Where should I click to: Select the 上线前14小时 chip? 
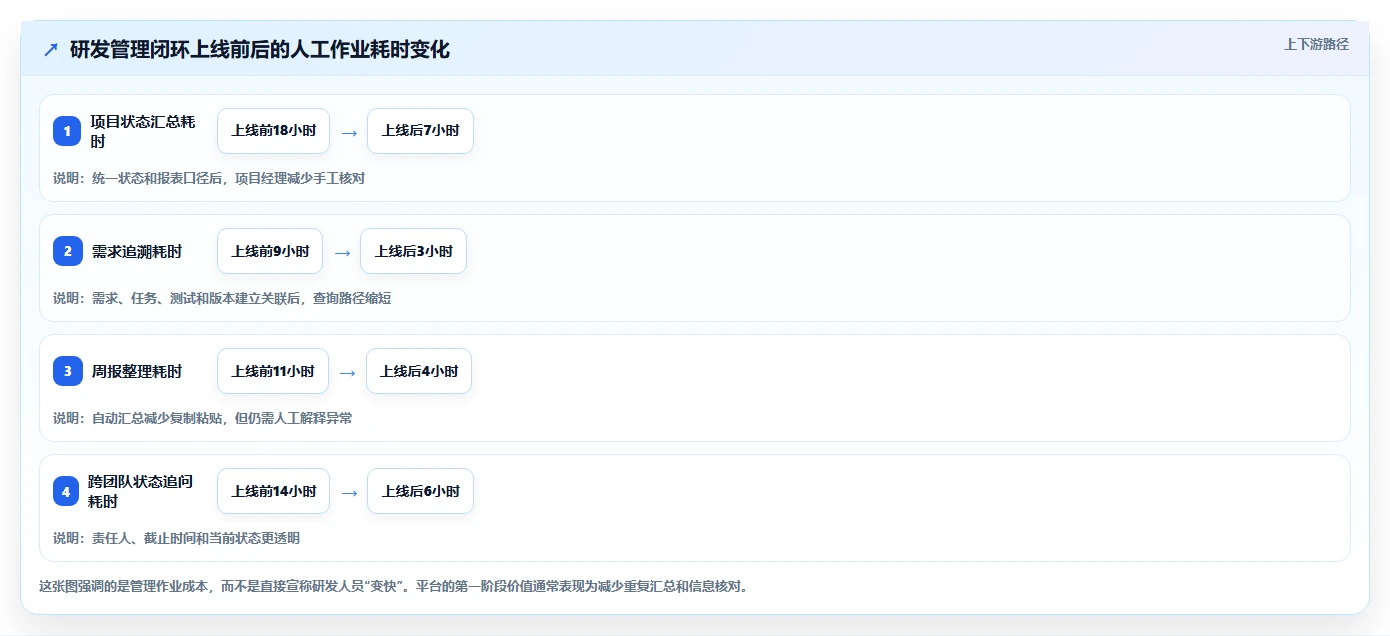(x=273, y=491)
